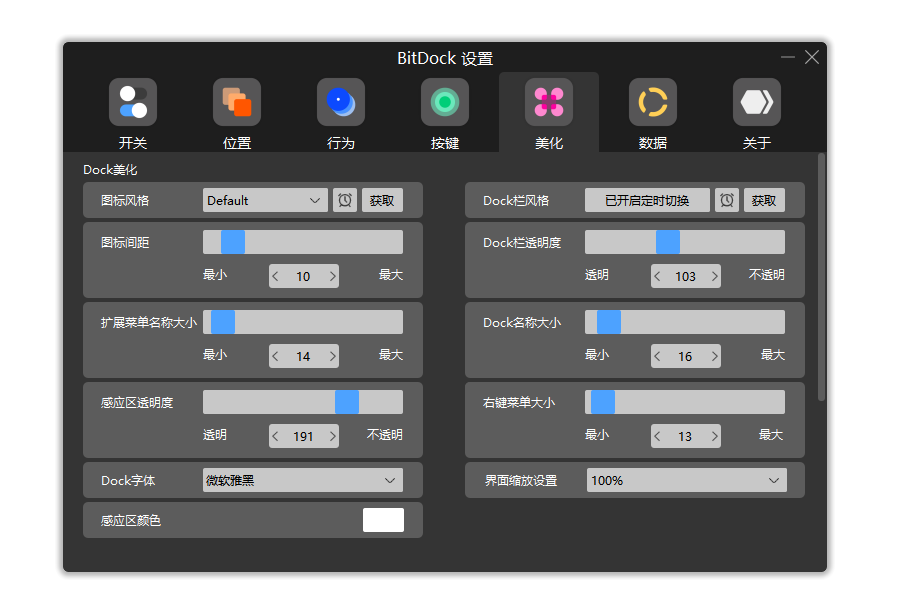Decrease 图标间距 value with left arrow

(x=275, y=276)
